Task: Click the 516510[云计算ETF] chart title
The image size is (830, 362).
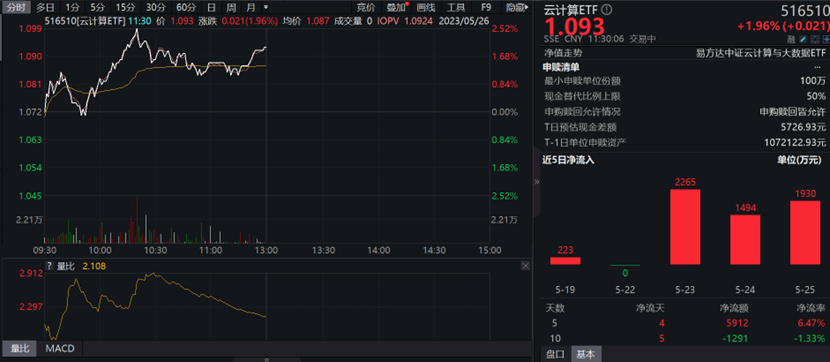Action: pyautogui.click(x=85, y=21)
